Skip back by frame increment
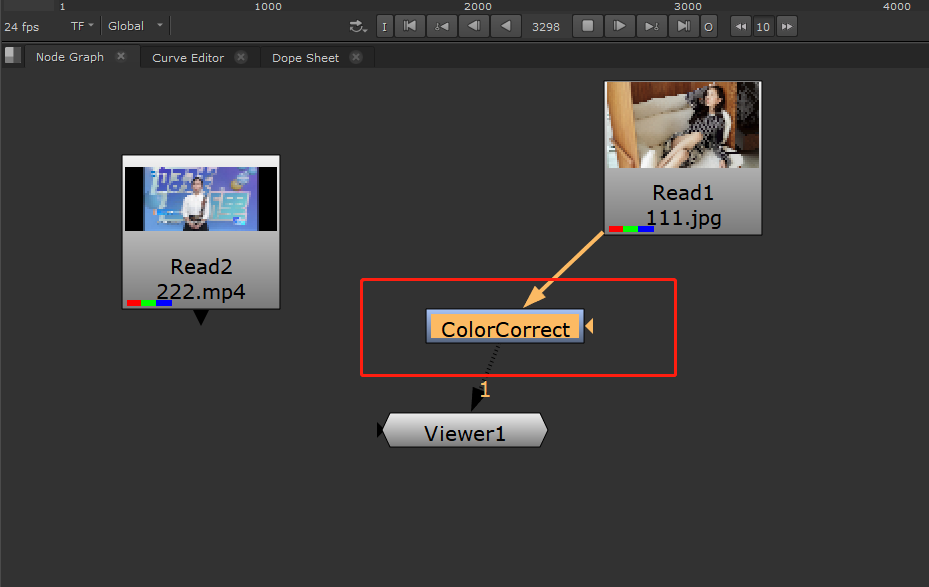The width and height of the screenshot is (929, 587). (740, 27)
